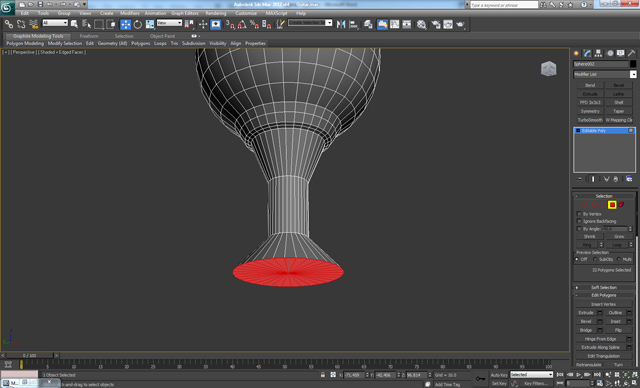Enable the By Vertex checkbox

pos(579,214)
